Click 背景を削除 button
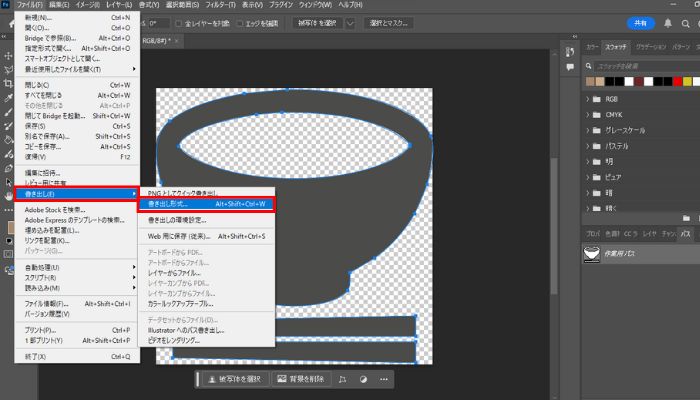The width and height of the screenshot is (700, 400). (x=301, y=379)
